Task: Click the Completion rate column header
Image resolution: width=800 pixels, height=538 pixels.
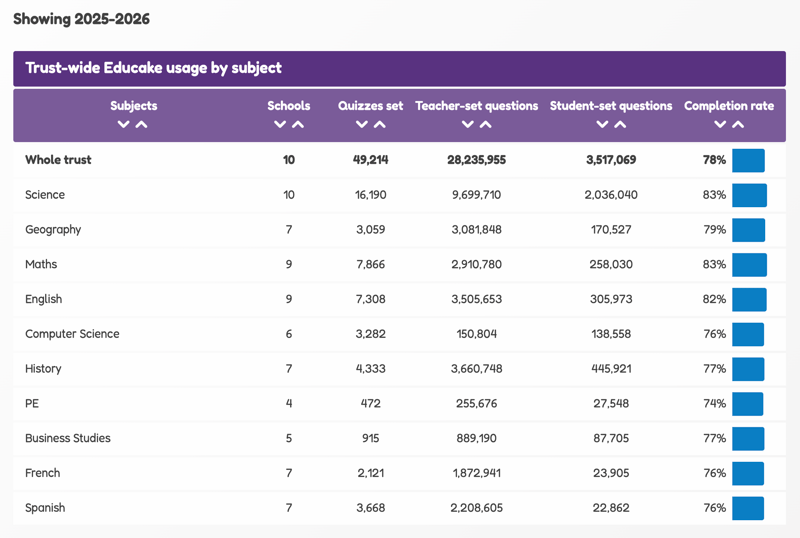Action: point(729,106)
